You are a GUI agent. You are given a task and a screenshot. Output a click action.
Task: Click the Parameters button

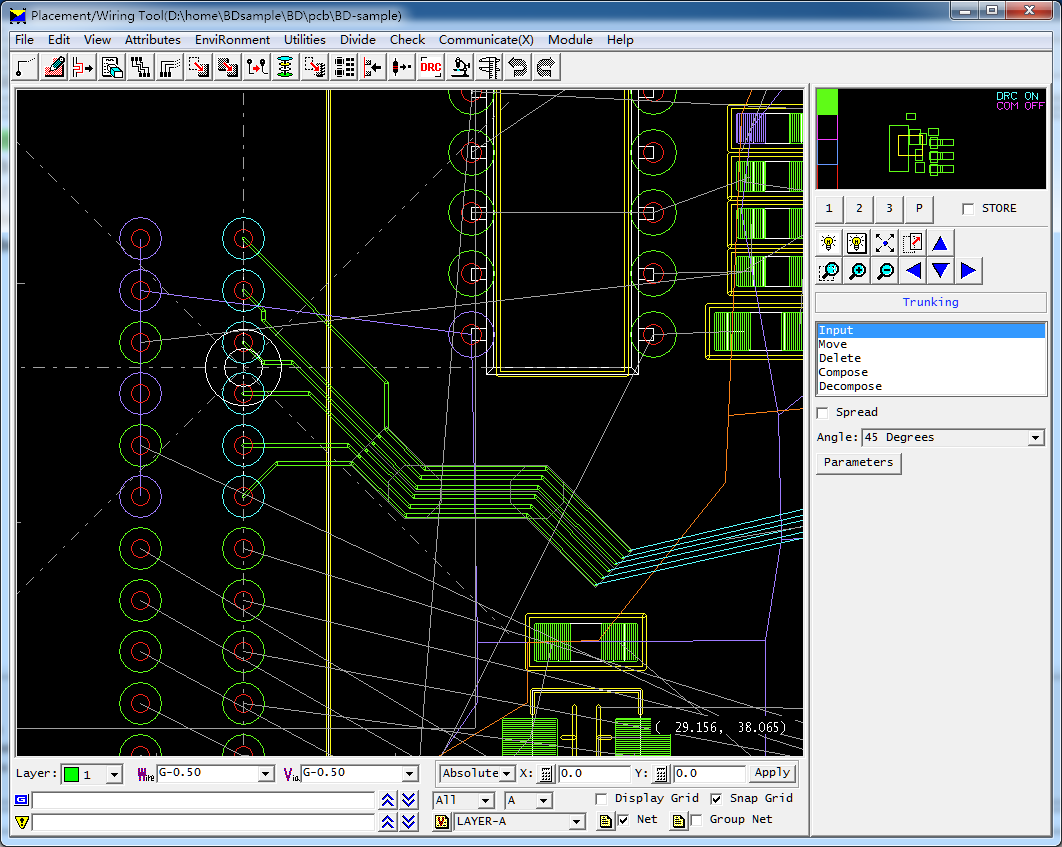pos(859,463)
